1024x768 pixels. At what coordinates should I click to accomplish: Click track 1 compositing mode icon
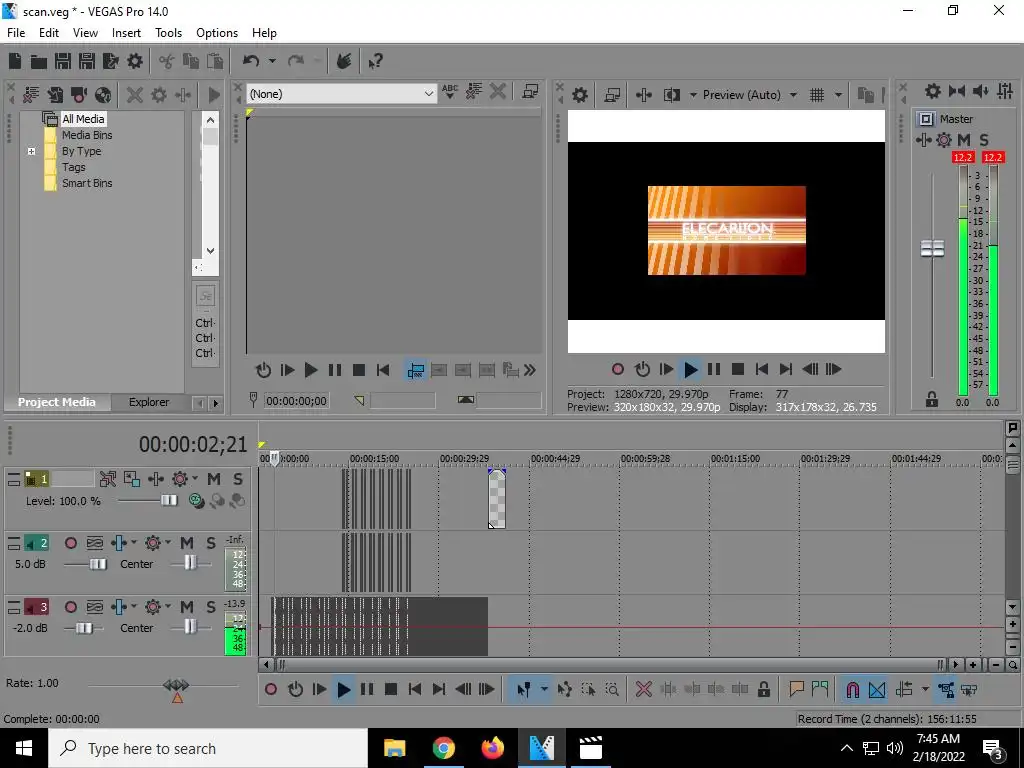196,501
